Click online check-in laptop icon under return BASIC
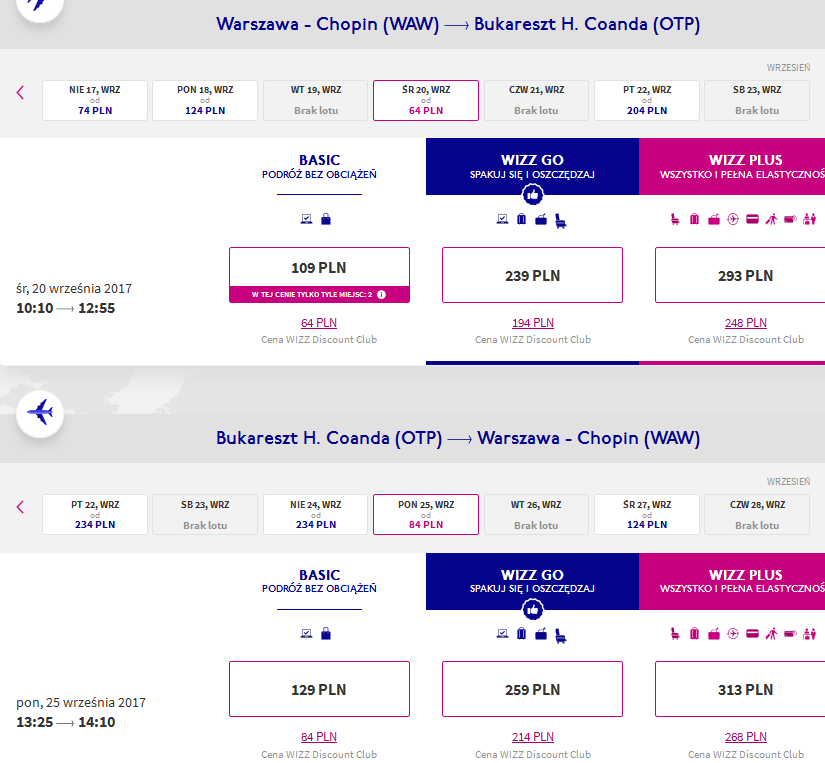Image resolution: width=825 pixels, height=763 pixels. tap(306, 634)
